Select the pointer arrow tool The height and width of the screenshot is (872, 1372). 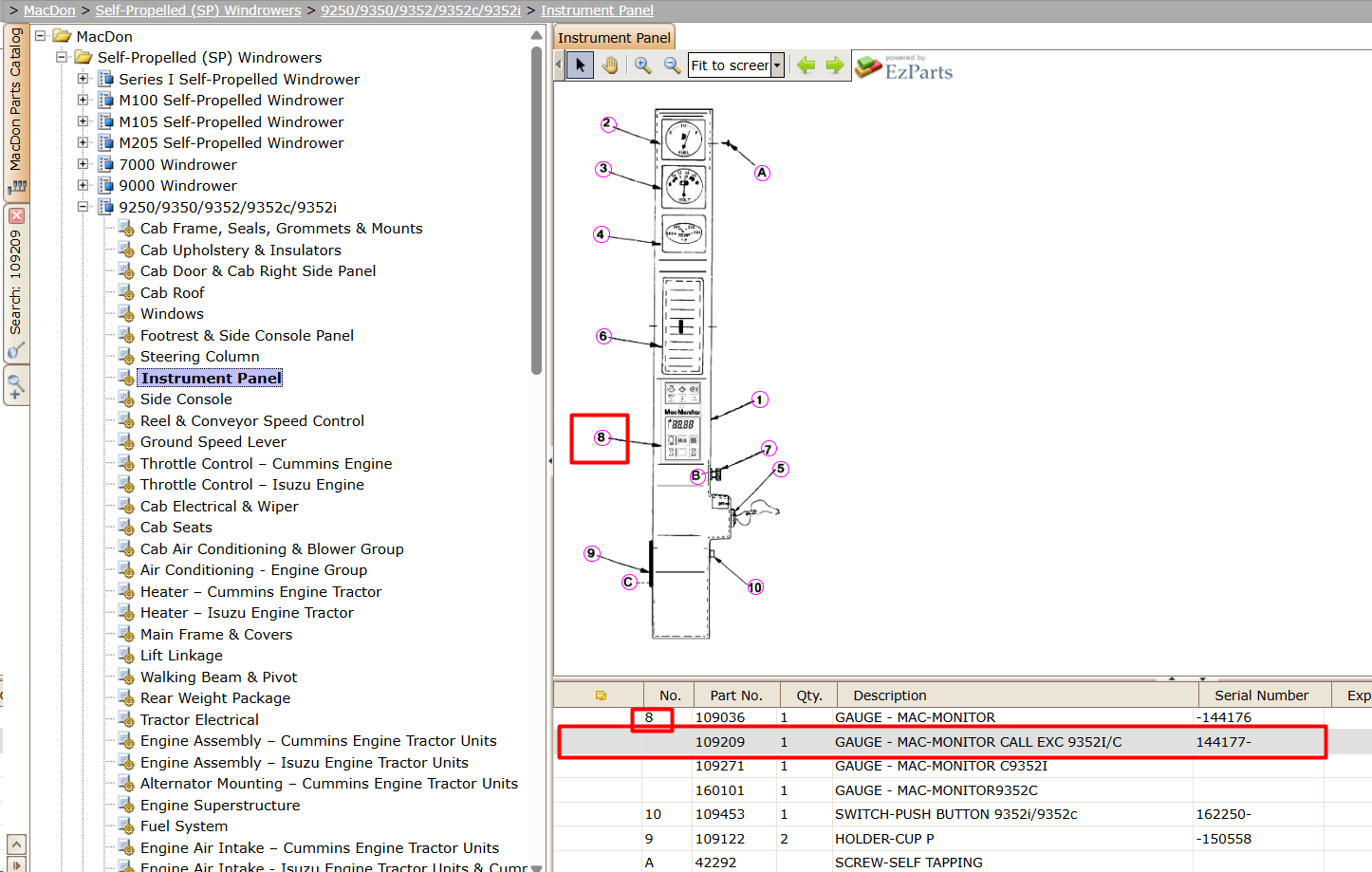(x=580, y=65)
